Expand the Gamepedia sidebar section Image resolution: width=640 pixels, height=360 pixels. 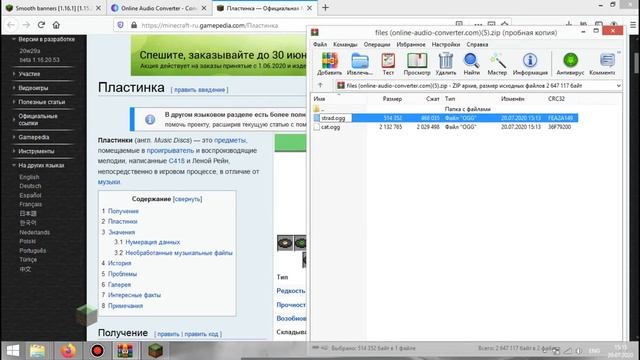(33, 137)
